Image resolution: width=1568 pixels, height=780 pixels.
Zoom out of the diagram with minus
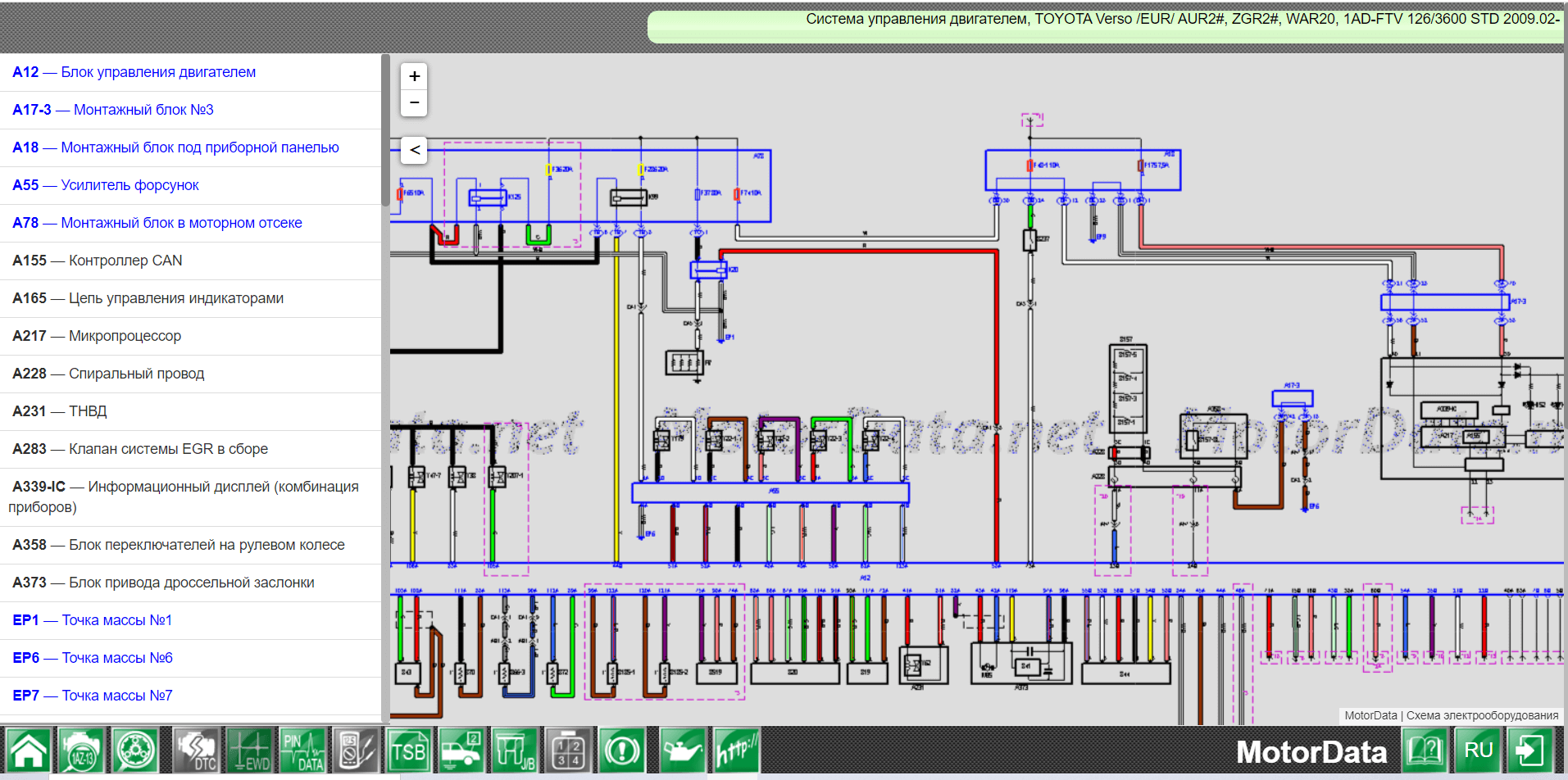(x=414, y=102)
